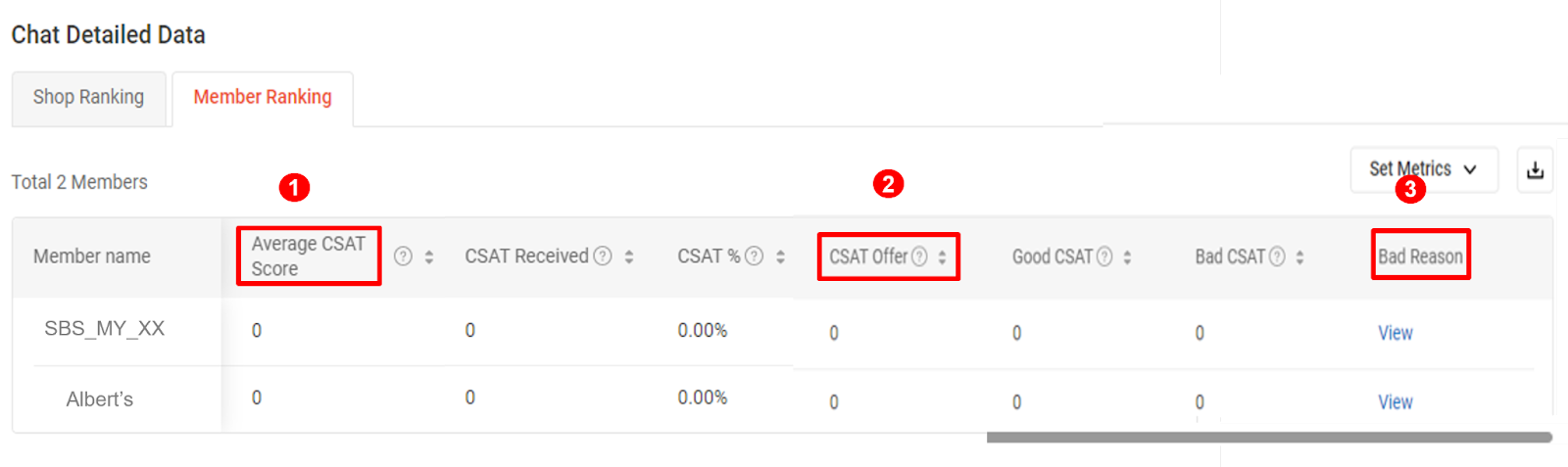View bad reason for SBS_MY_XX
This screenshot has height=467, width=1568.
(1396, 333)
